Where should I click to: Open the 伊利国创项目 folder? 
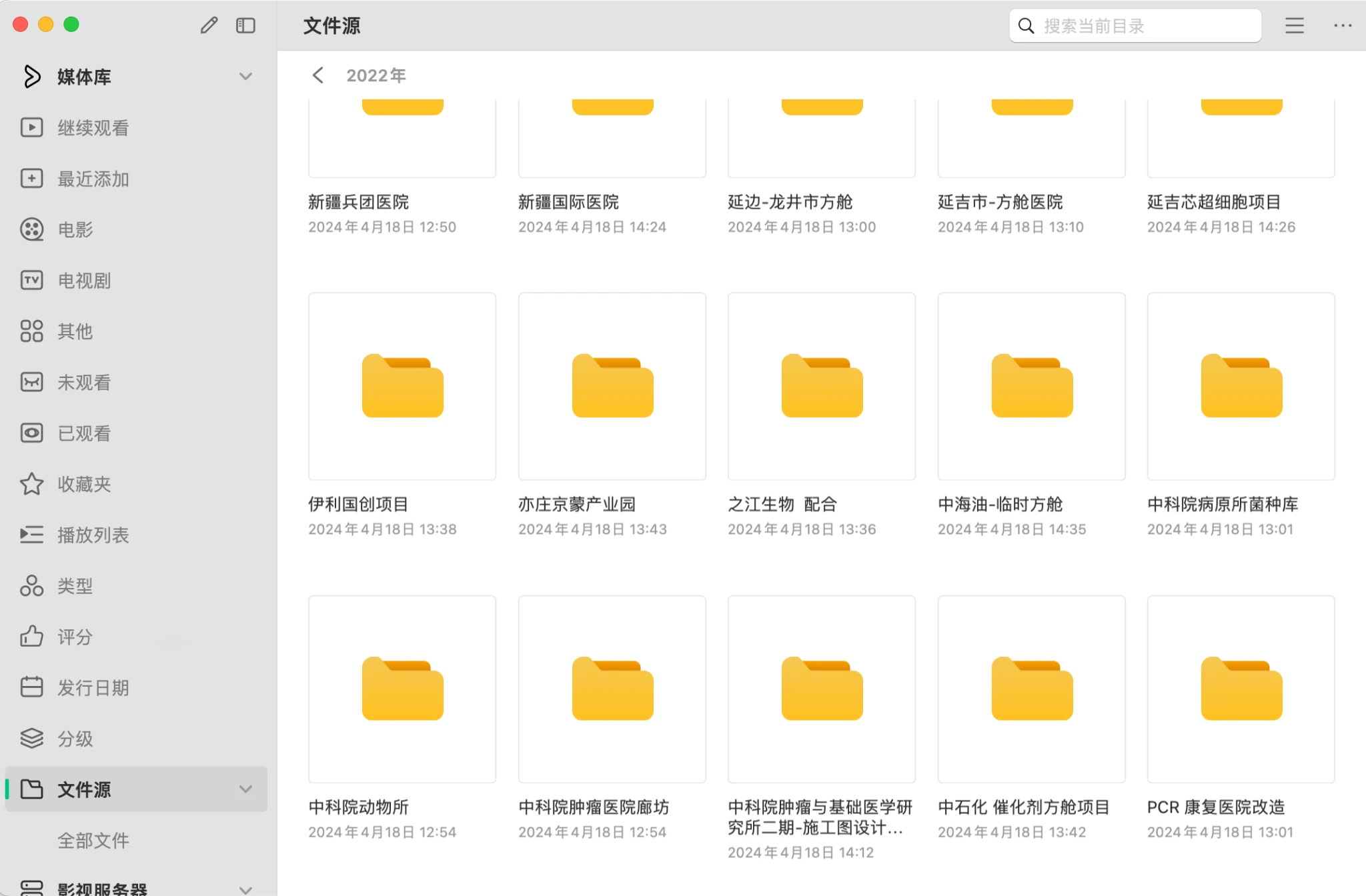(x=402, y=387)
